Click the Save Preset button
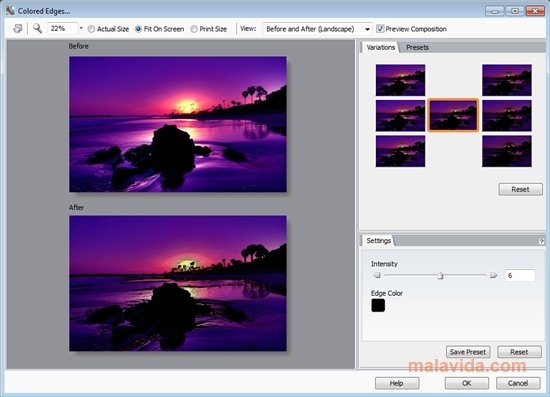The height and width of the screenshot is (397, 550). 468,352
